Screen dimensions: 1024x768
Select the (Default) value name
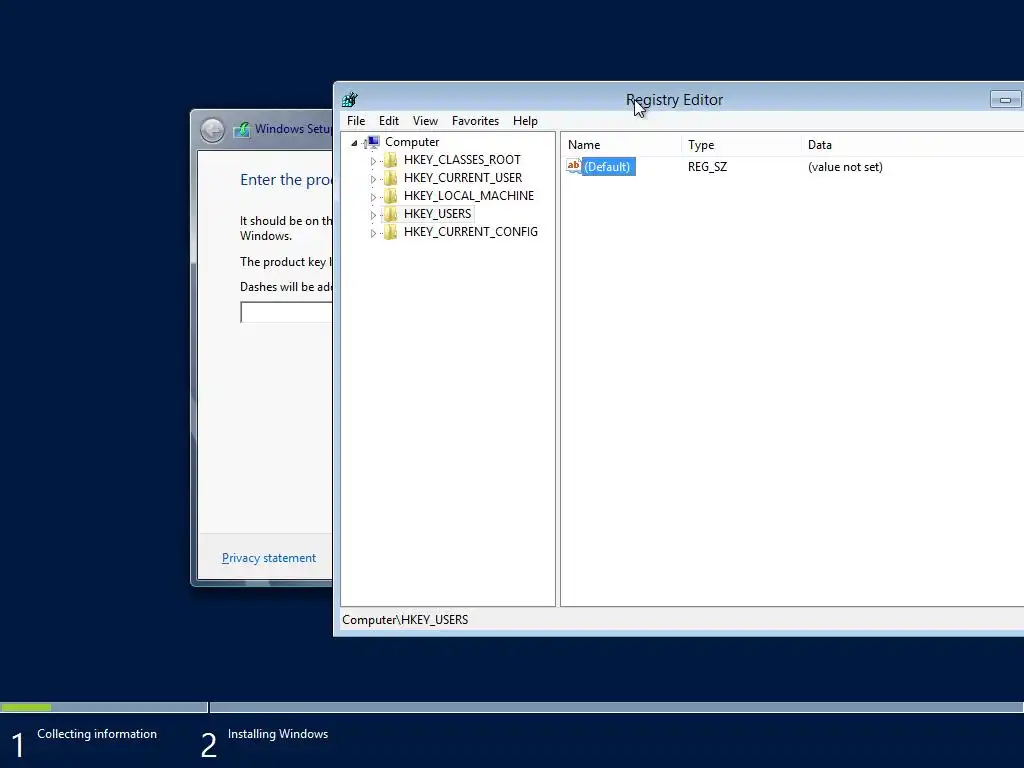click(x=608, y=167)
